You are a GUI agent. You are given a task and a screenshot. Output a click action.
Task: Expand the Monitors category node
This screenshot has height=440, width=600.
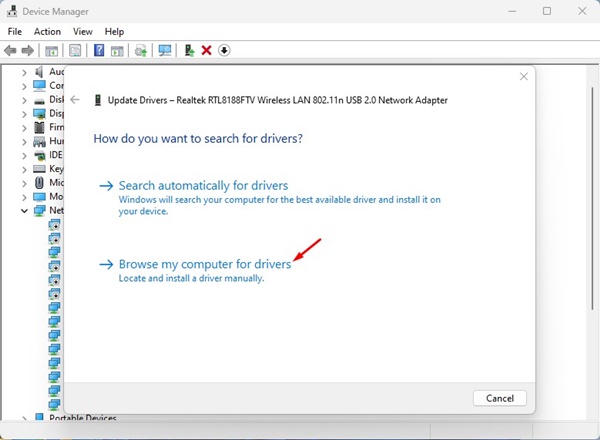[x=24, y=197]
